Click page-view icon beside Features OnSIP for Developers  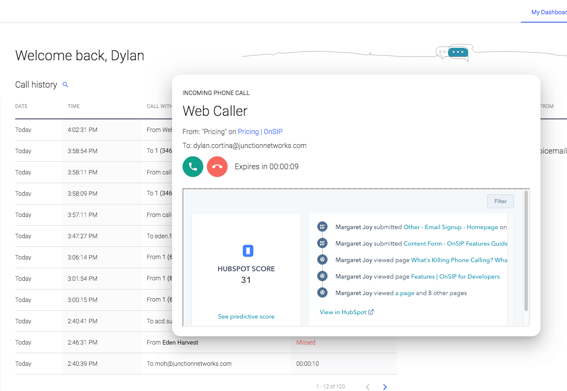[322, 276]
